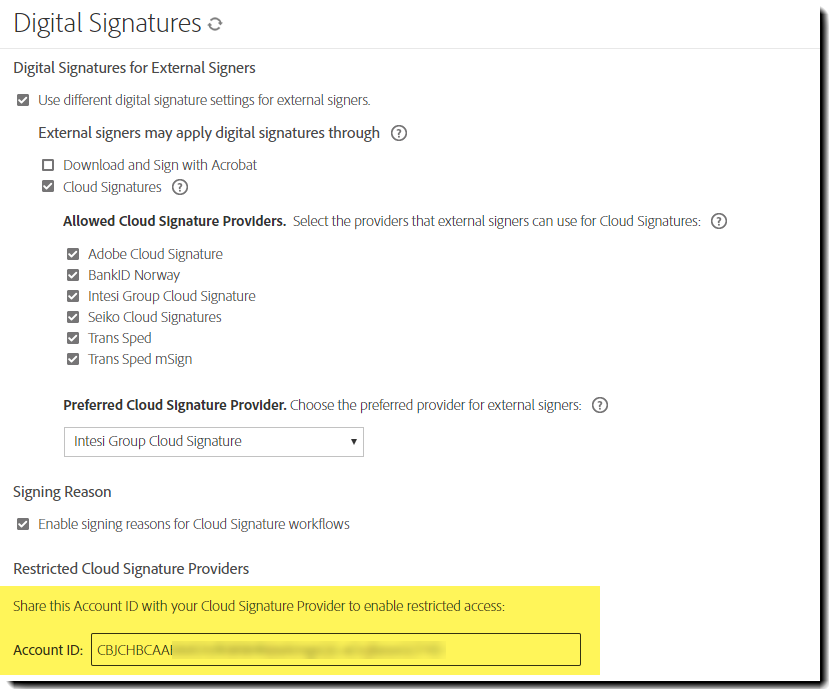
Task: Toggle Intesi Group Cloud Signature checkbox
Action: tap(73, 296)
